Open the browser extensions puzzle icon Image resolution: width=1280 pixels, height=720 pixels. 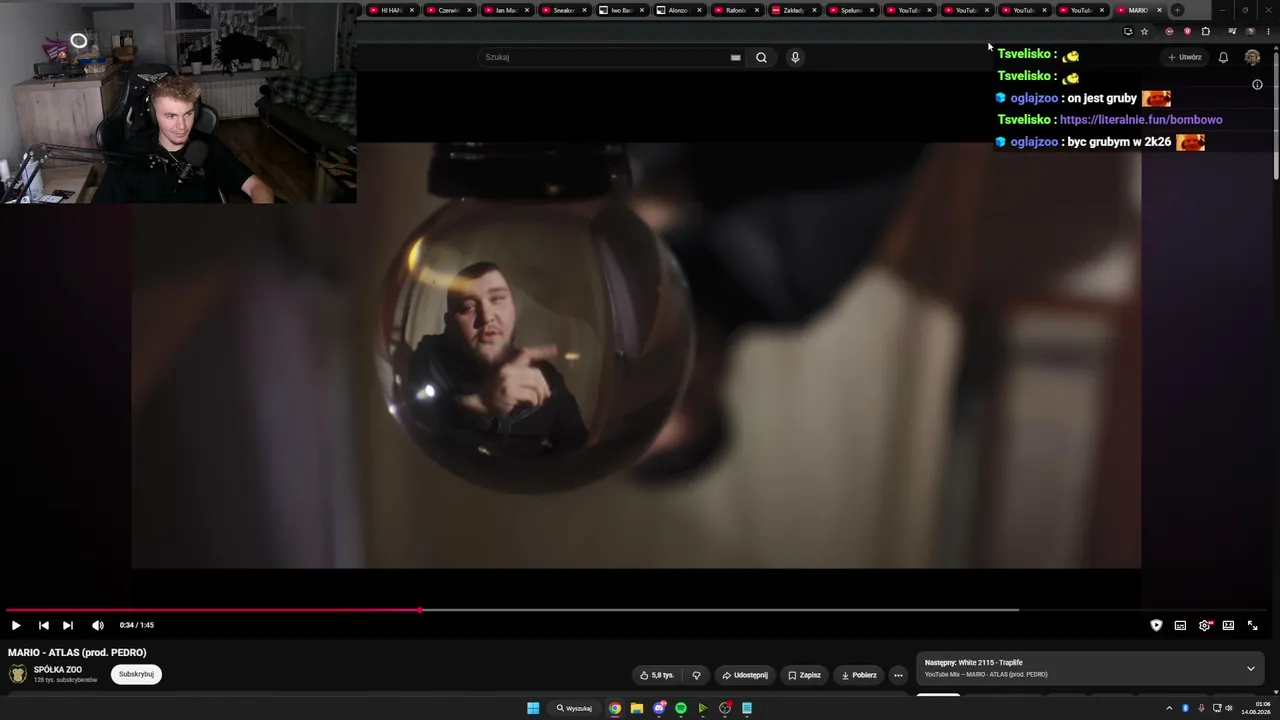tap(1205, 31)
